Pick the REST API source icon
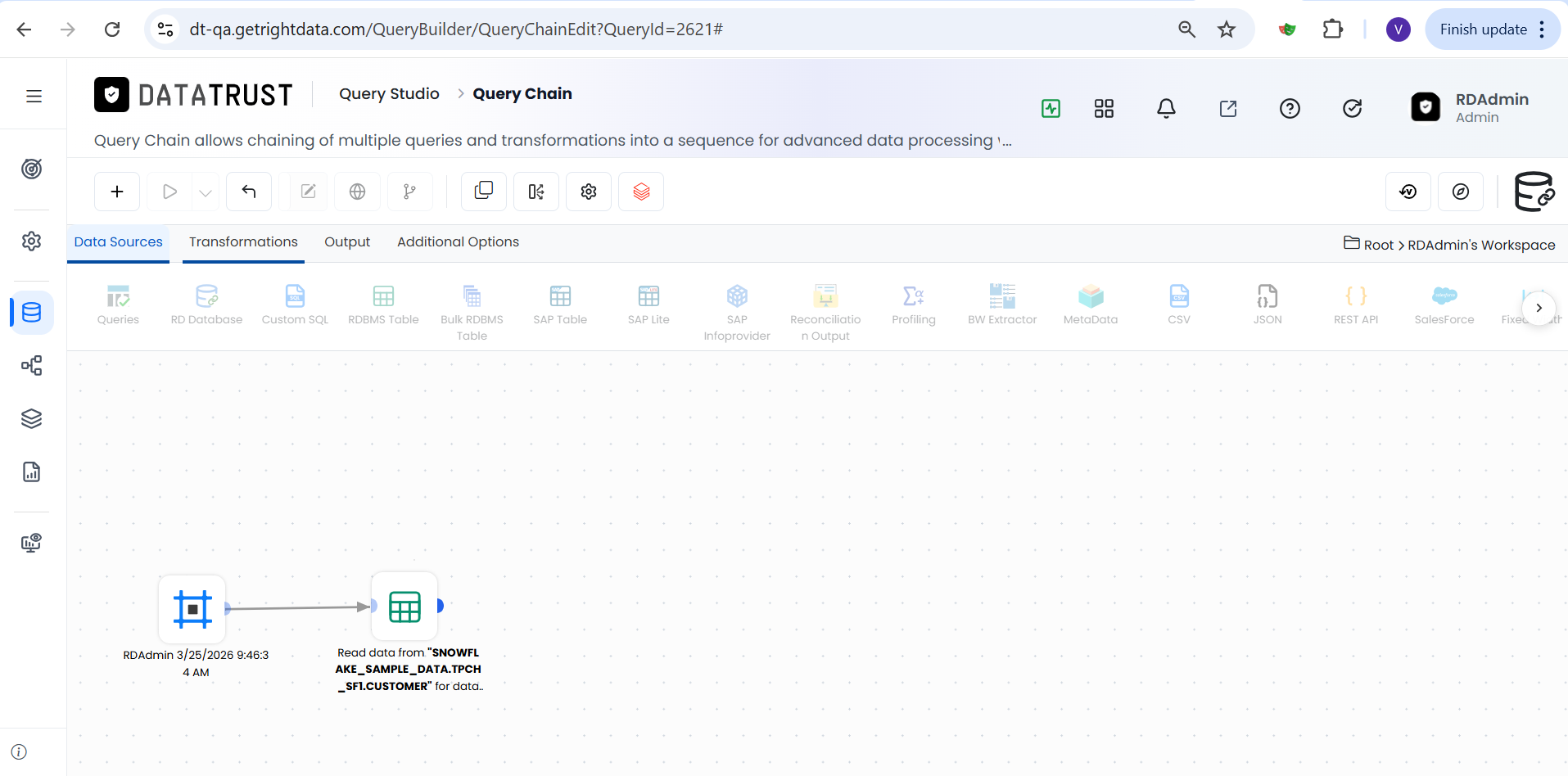This screenshot has width=1568, height=776. 1356,296
